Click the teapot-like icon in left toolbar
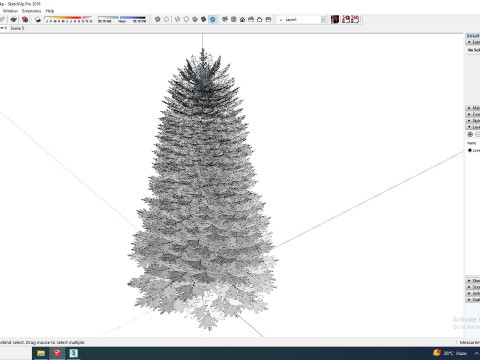Screen dimensions: 480x360 point(14,19)
